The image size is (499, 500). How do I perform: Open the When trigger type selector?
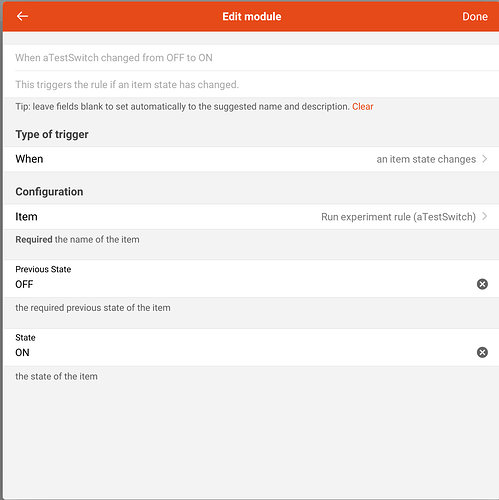pyautogui.click(x=251, y=159)
